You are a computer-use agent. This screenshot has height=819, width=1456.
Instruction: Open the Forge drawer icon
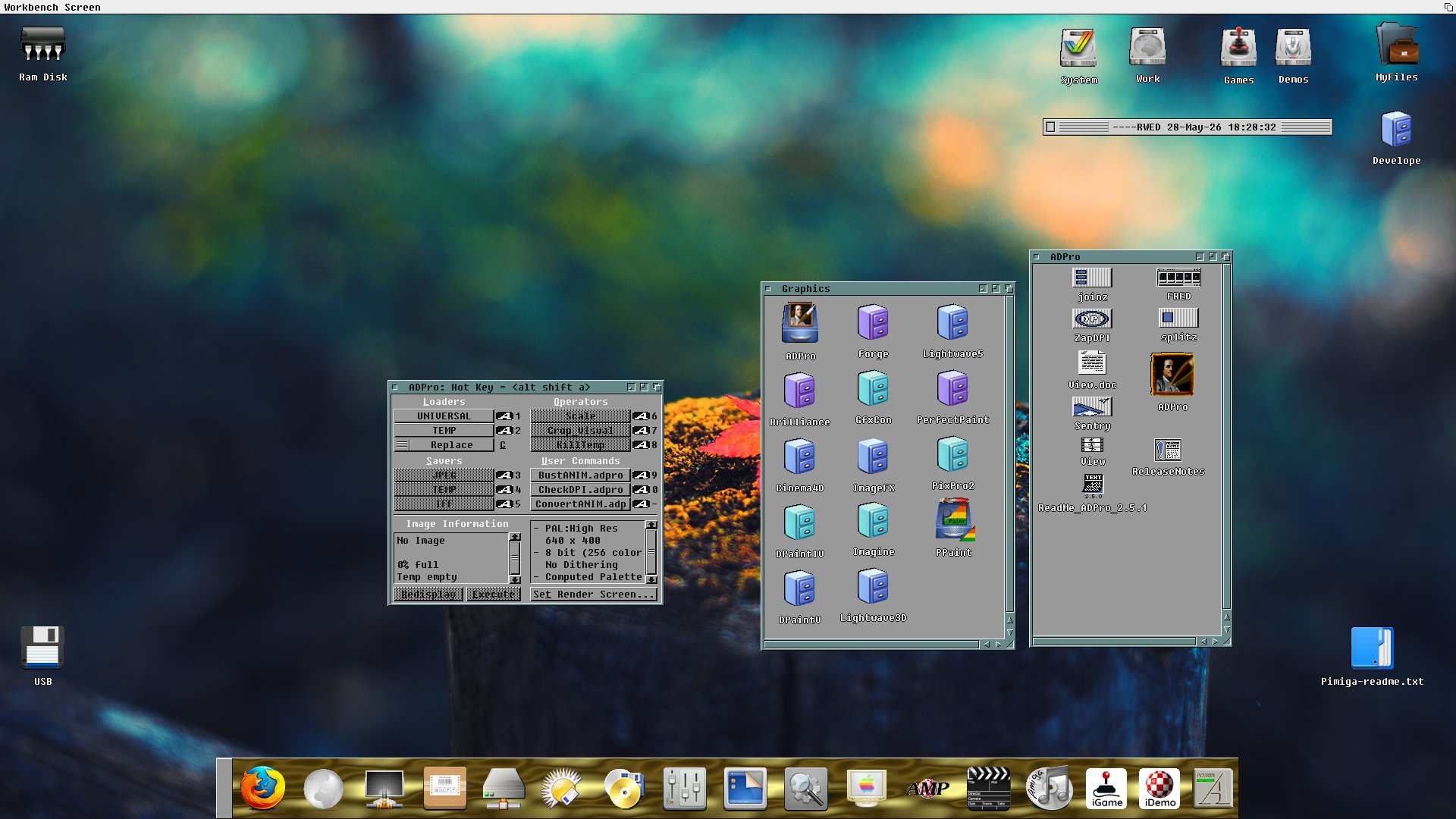873,323
